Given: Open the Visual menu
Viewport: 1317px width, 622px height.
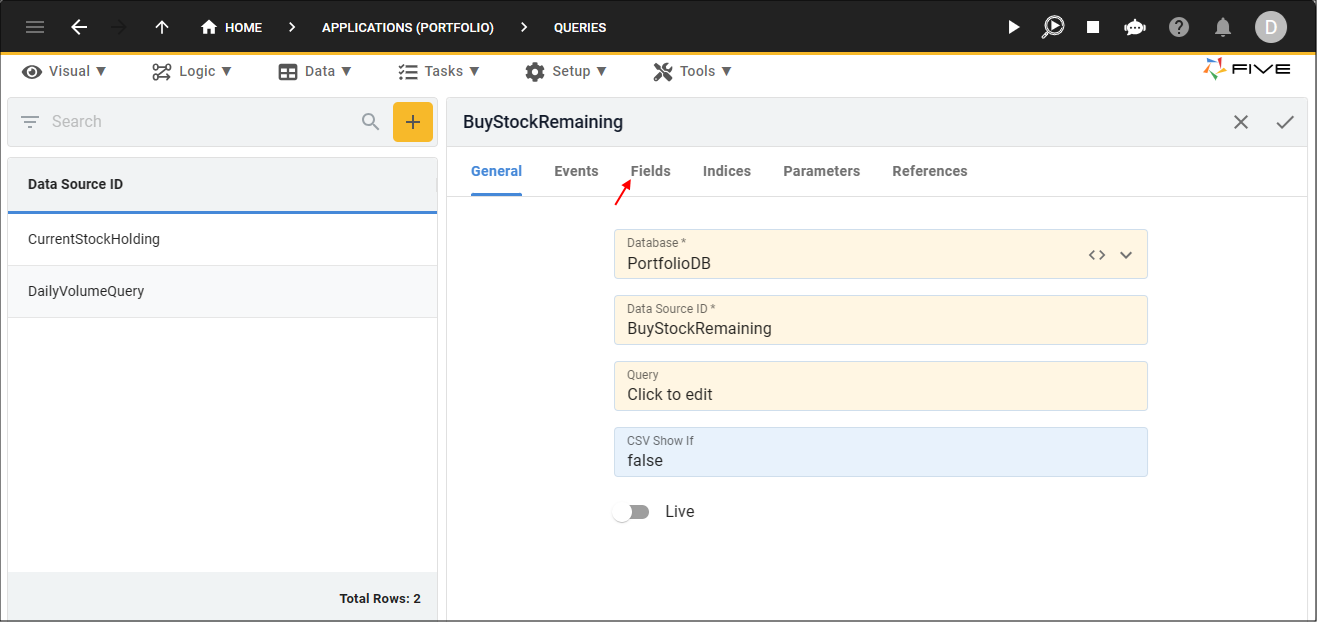Looking at the screenshot, I should point(65,71).
